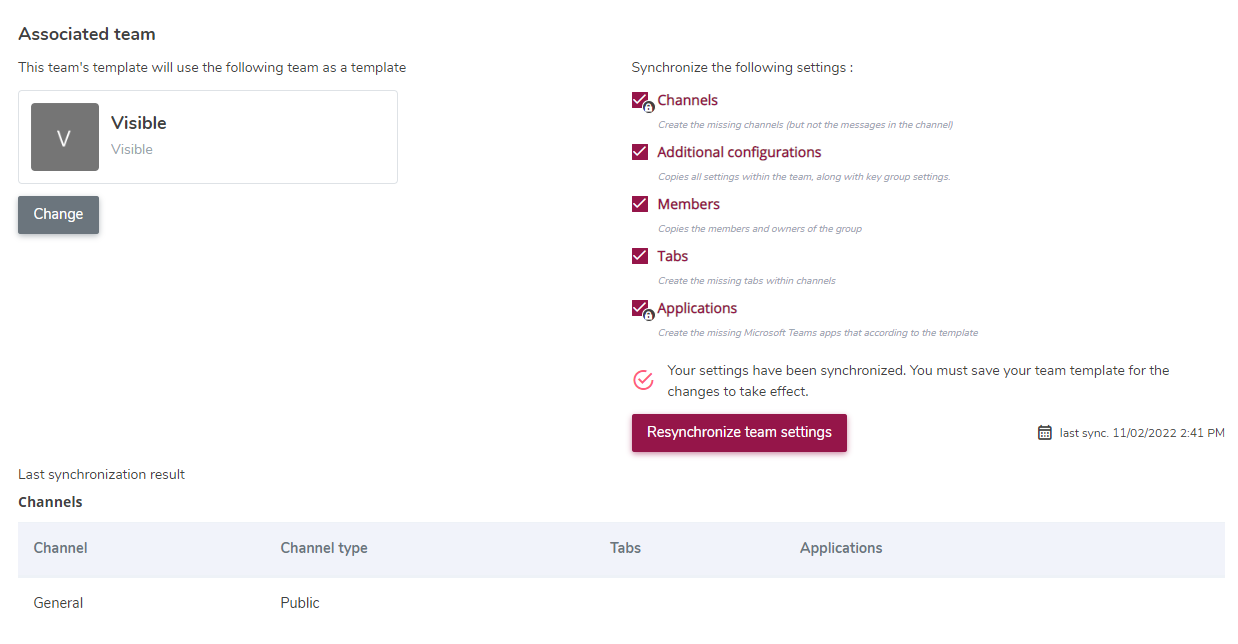The image size is (1238, 644).
Task: Toggle the Tabs sync checkbox
Action: pyautogui.click(x=640, y=256)
